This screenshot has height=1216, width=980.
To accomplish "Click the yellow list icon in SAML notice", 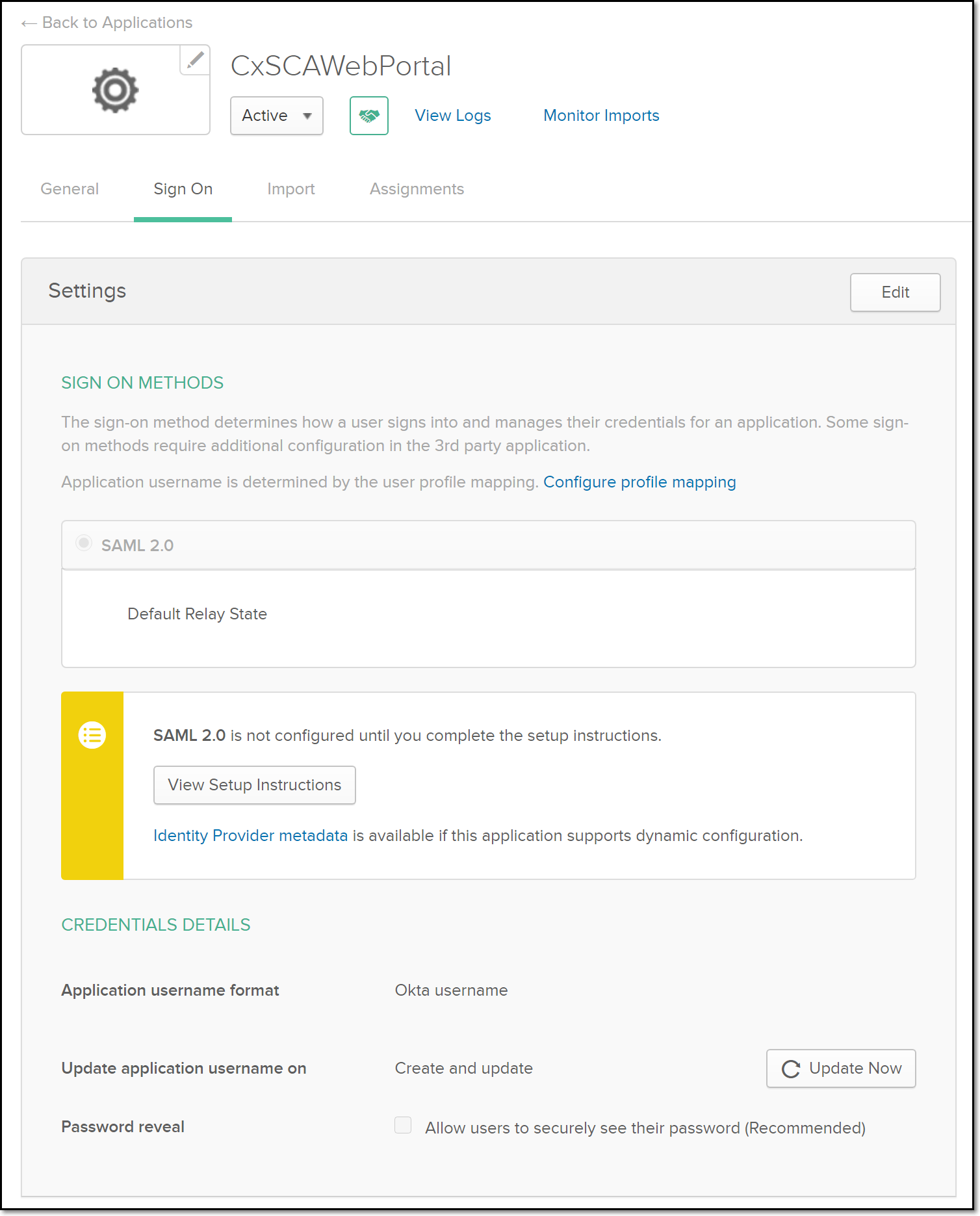I will click(x=92, y=735).
